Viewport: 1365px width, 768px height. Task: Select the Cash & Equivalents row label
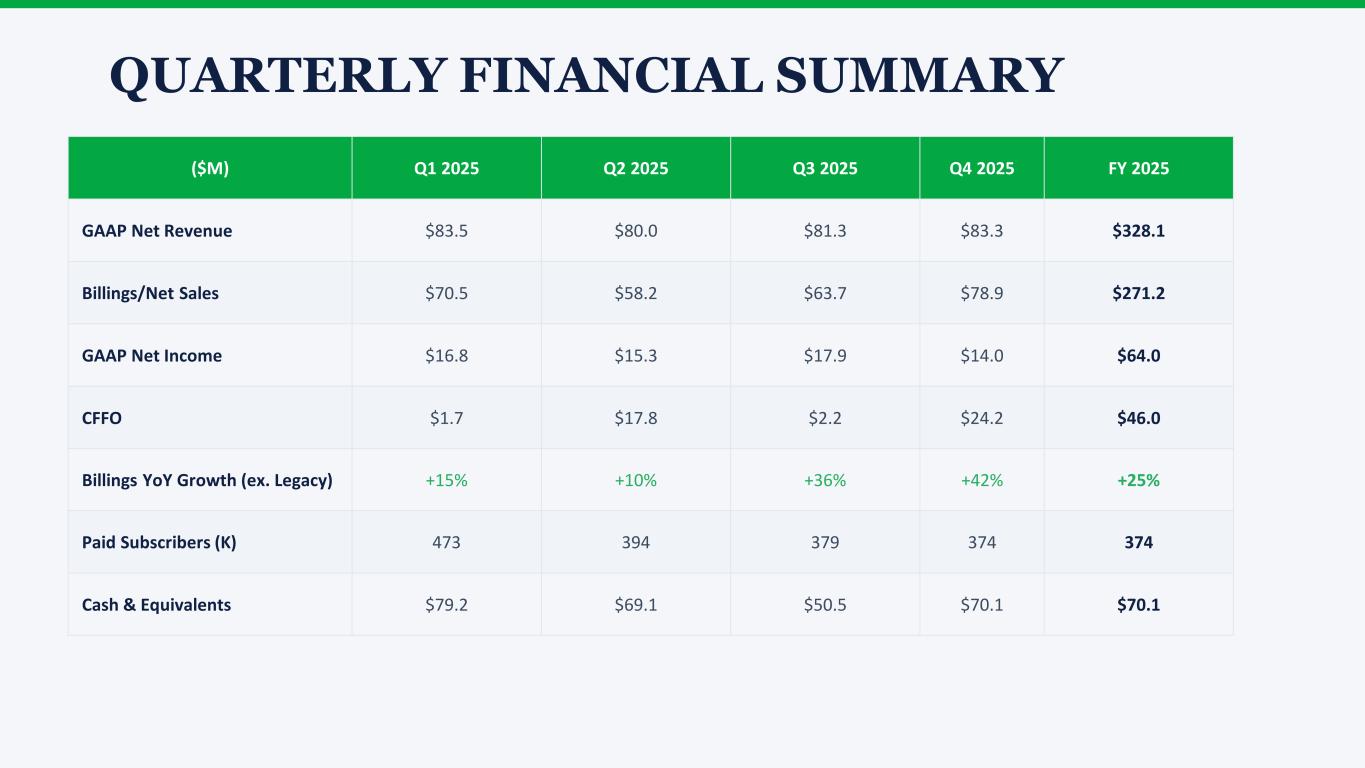[x=156, y=605]
